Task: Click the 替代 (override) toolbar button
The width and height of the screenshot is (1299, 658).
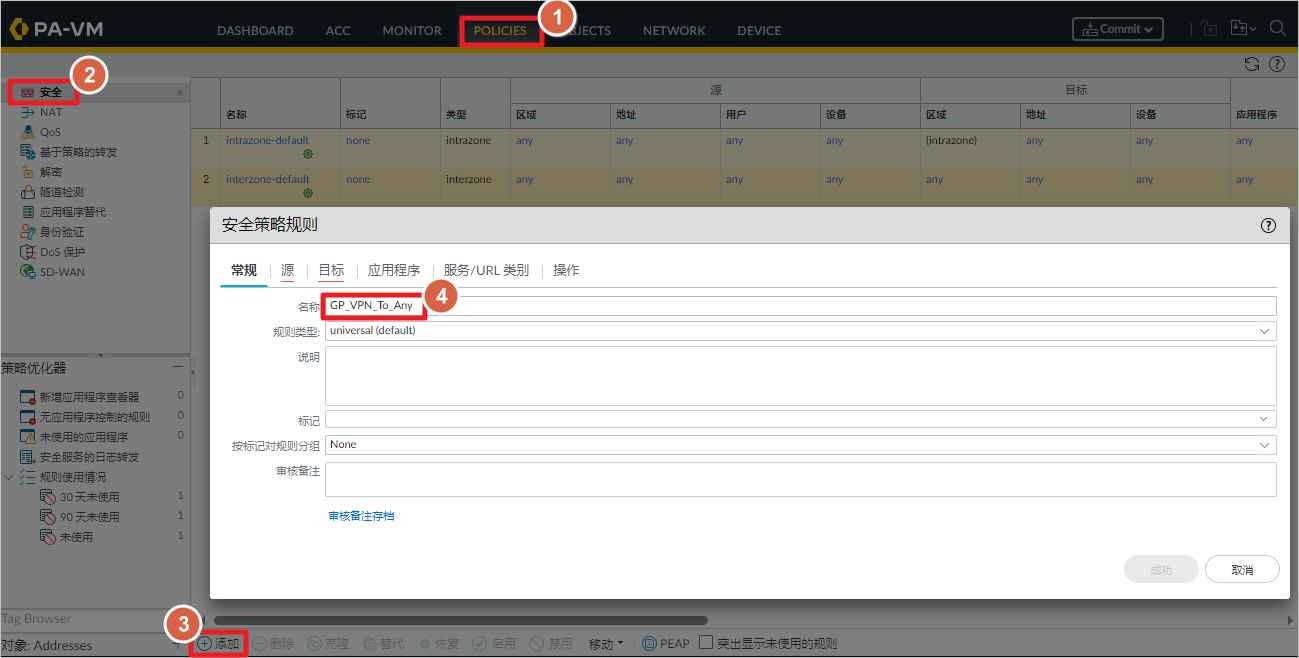Action: pos(383,644)
